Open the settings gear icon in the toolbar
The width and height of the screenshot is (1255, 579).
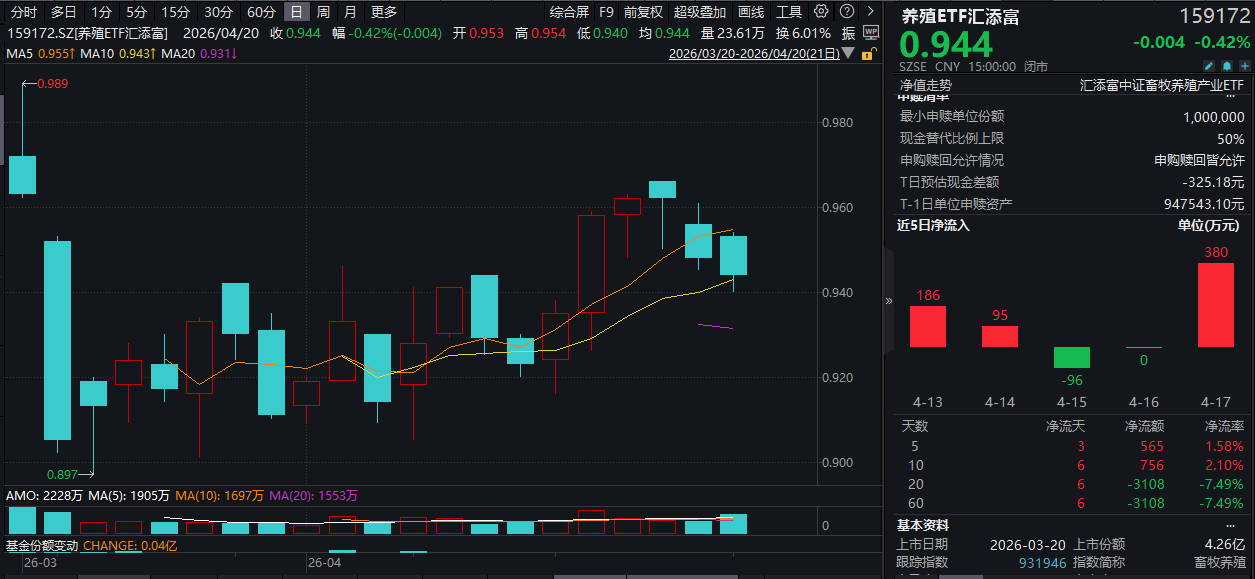pyautogui.click(x=821, y=11)
